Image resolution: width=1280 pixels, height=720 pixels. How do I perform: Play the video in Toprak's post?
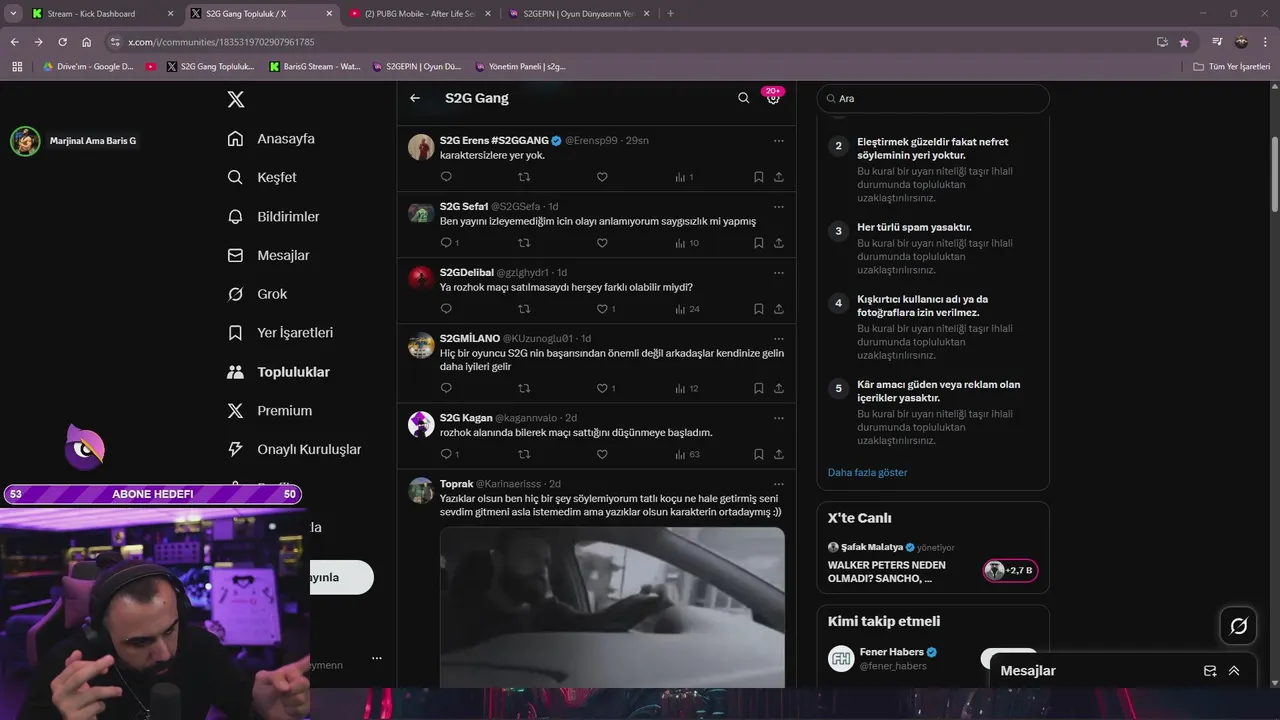pyautogui.click(x=612, y=607)
